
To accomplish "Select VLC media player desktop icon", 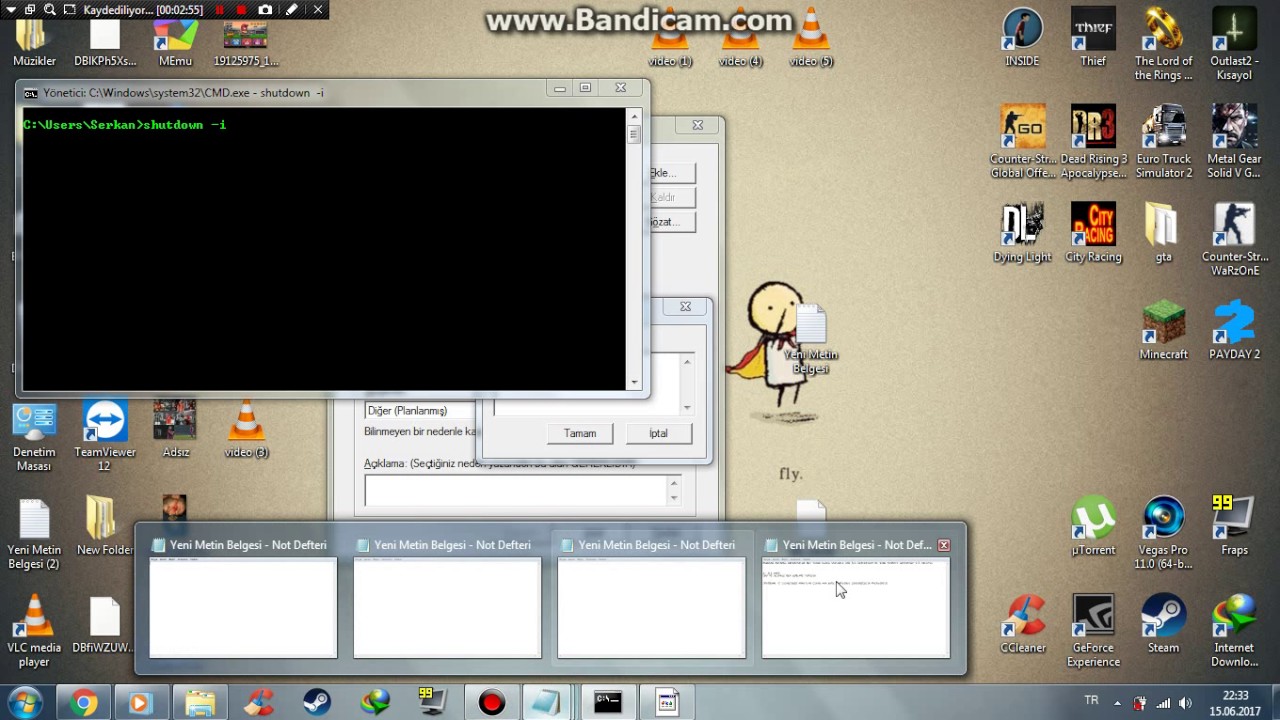I will (x=34, y=631).
